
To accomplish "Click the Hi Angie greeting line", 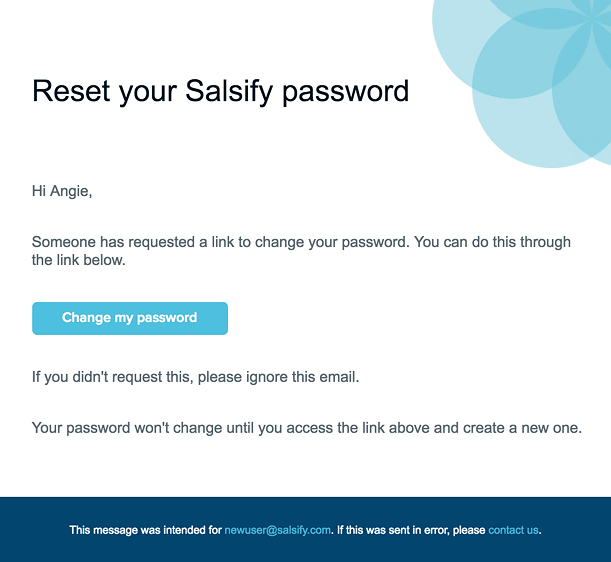I will (62, 191).
